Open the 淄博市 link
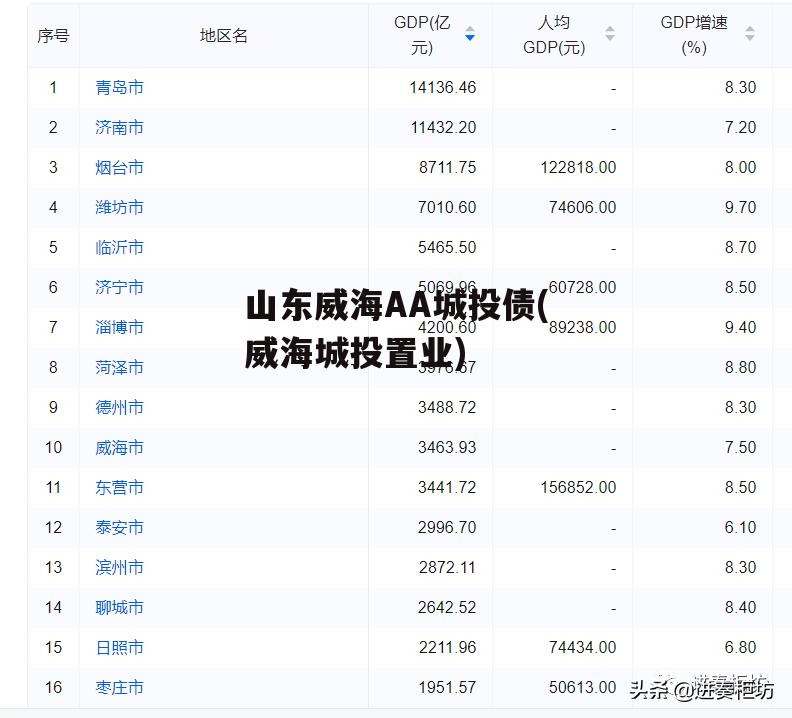792x718 pixels. 119,327
